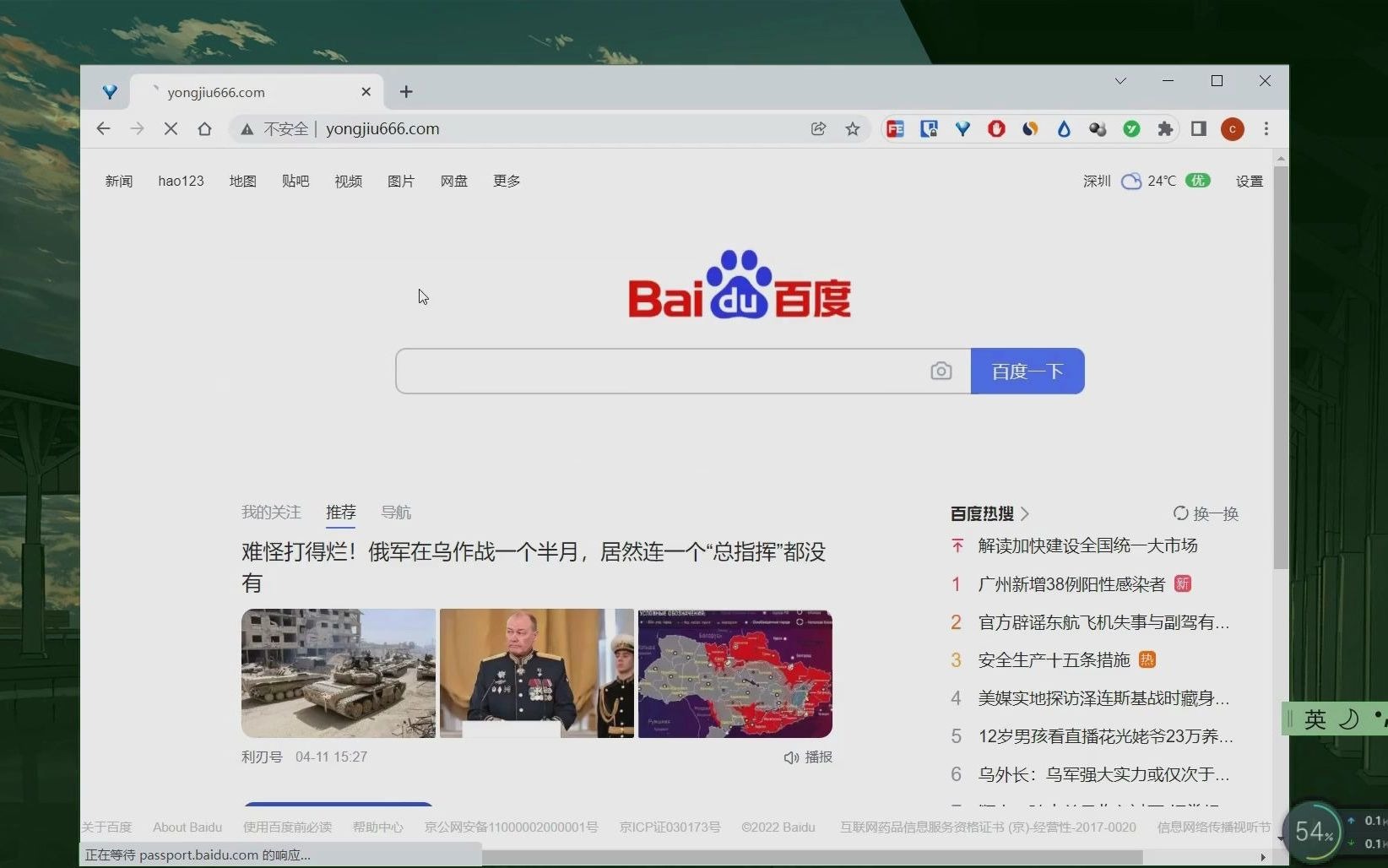Click the 英 input method indicator

coord(1315,719)
